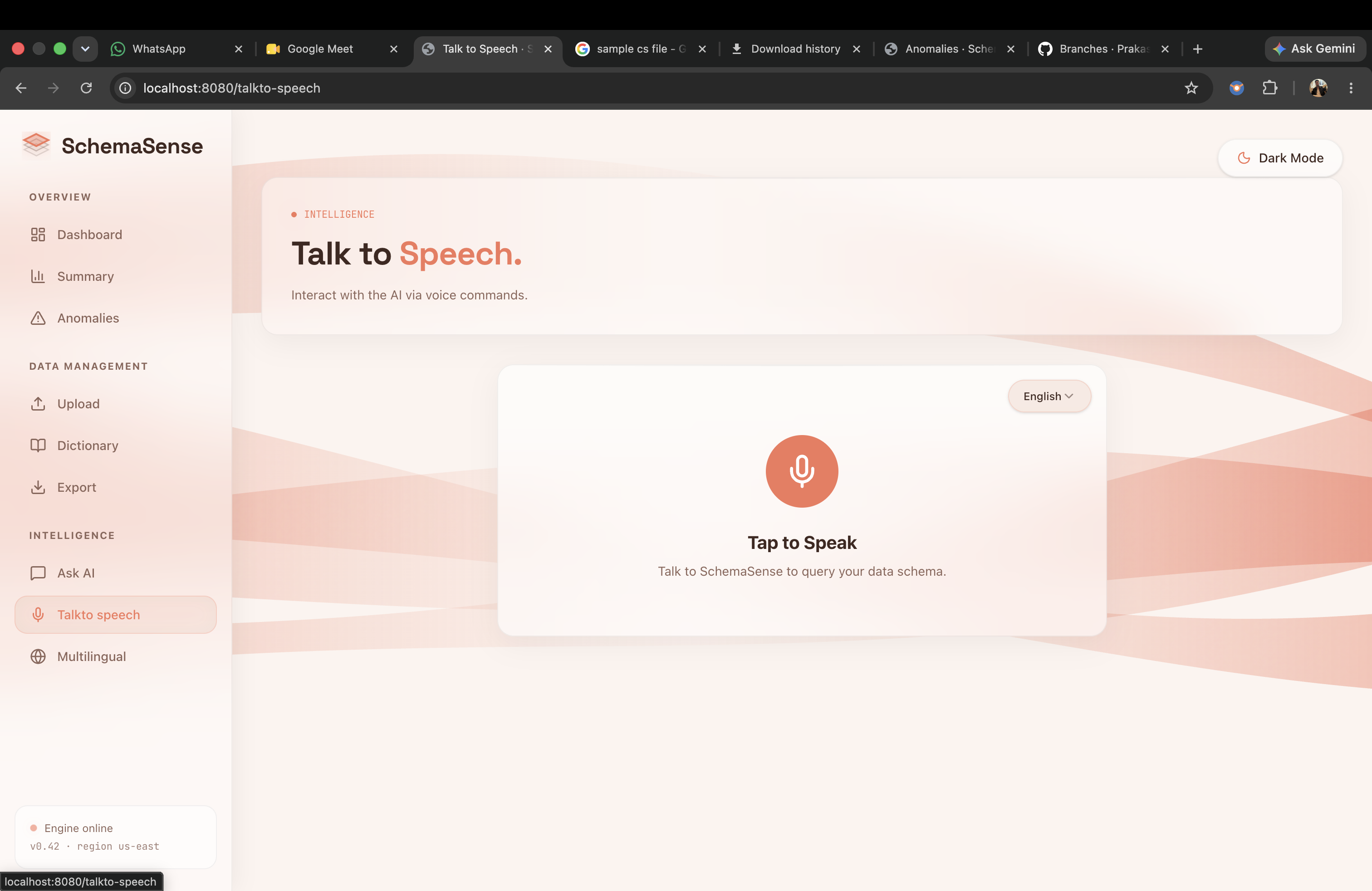
Task: Close the Talk to Speech tab
Action: click(548, 49)
